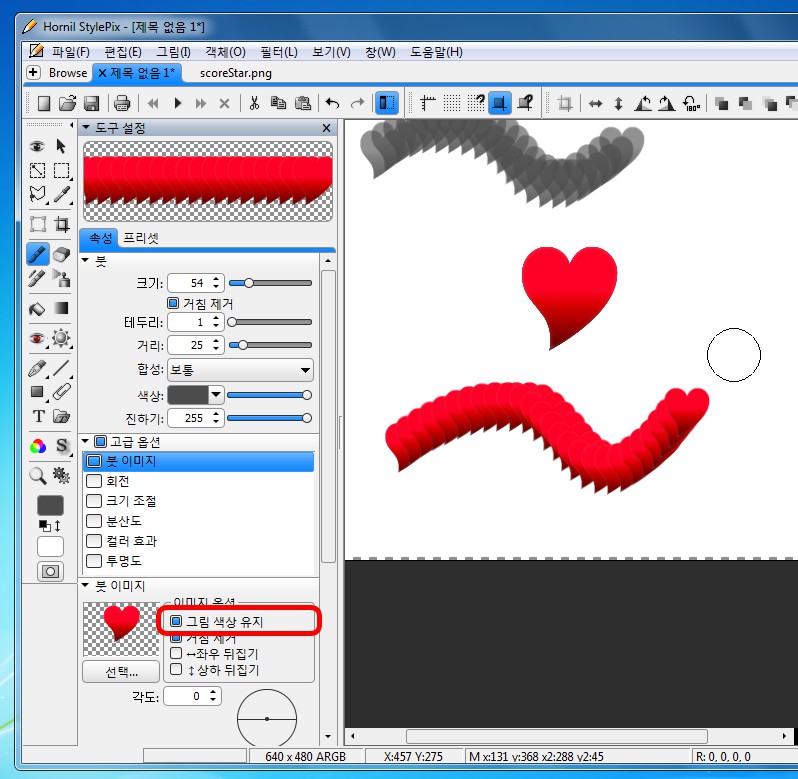Collapse the 붓 이미지 section triangle

[86, 585]
